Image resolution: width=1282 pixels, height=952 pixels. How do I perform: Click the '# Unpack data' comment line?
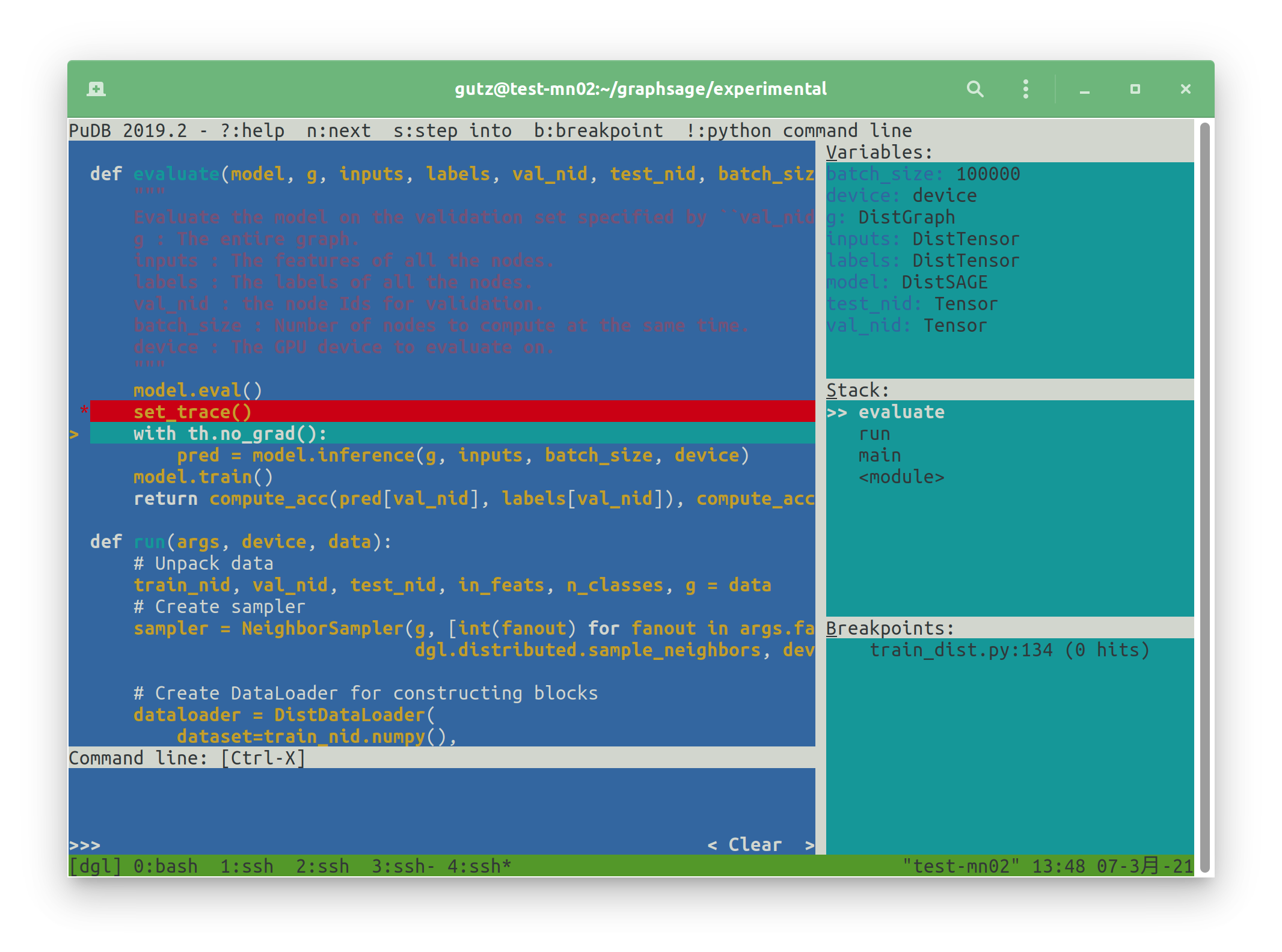(203, 563)
